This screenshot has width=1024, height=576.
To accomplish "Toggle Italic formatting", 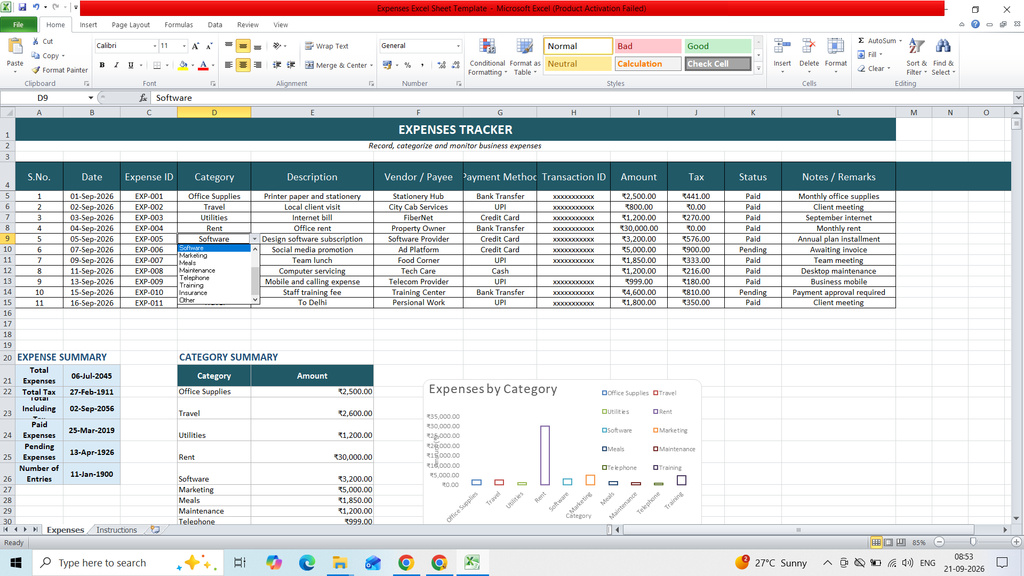I will point(116,65).
